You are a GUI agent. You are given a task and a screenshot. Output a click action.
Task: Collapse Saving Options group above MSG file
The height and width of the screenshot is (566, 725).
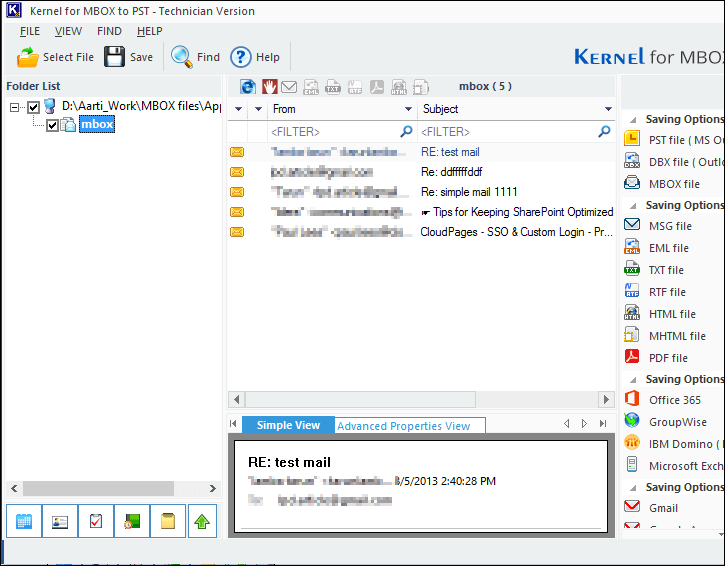coord(633,206)
